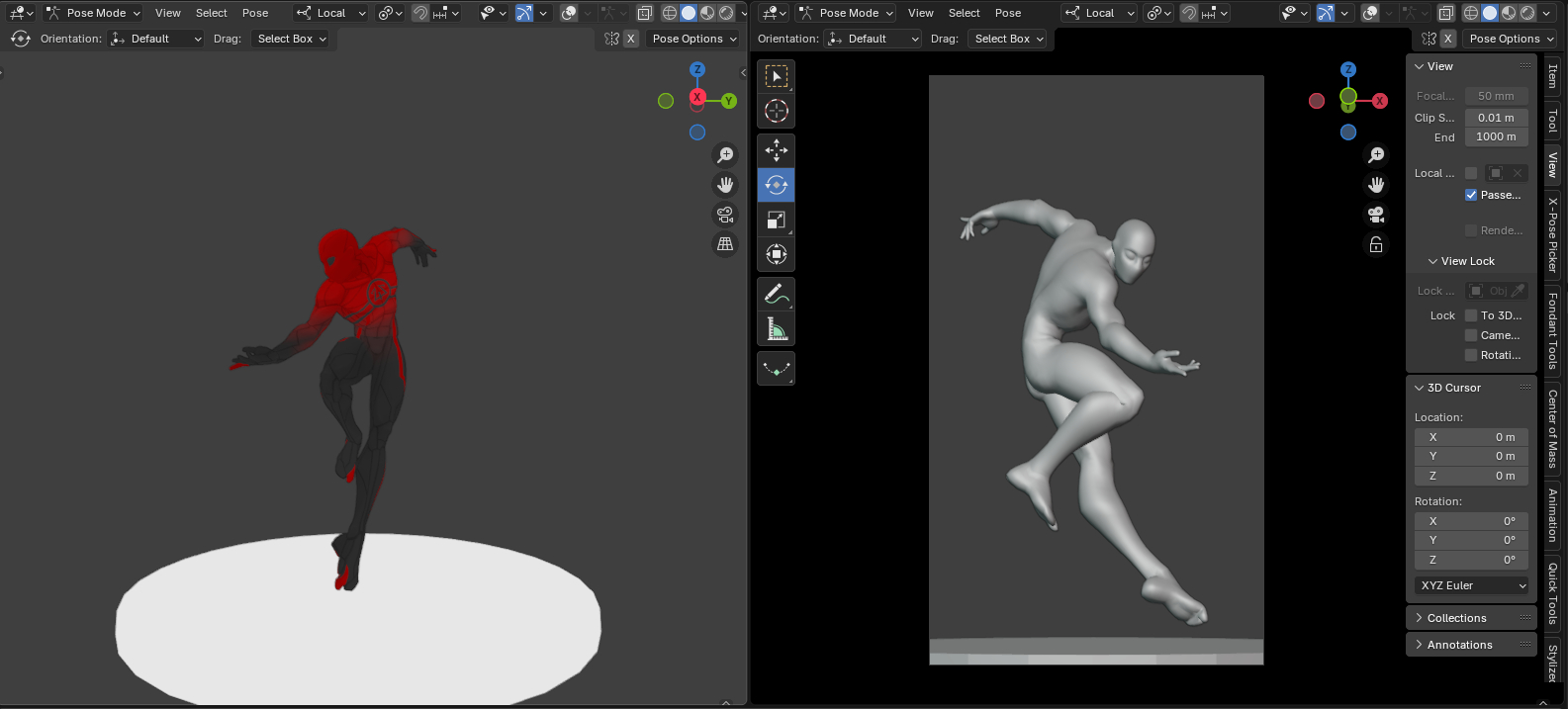This screenshot has height=709, width=1568.
Task: Expand the Collections panel
Action: point(1456,618)
